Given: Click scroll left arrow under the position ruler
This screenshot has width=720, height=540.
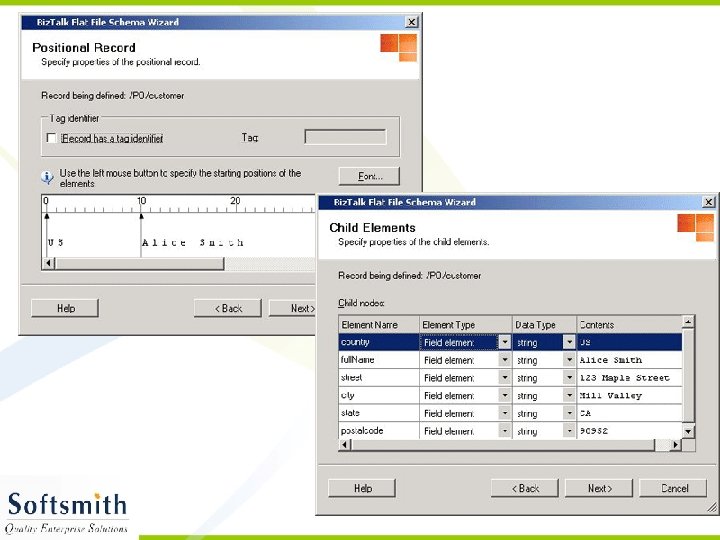Looking at the screenshot, I should pos(49,264).
